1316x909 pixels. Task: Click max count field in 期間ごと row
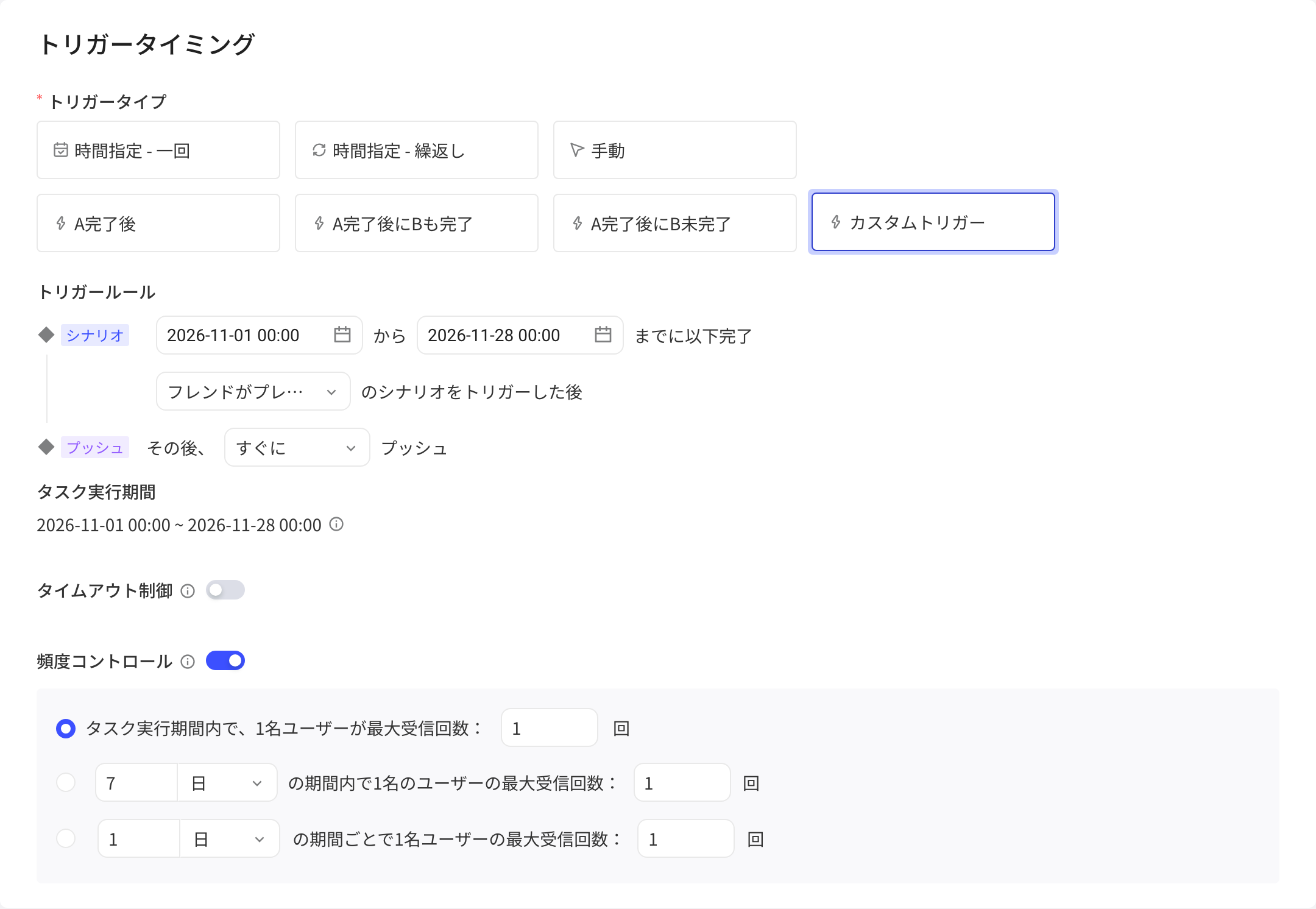686,838
